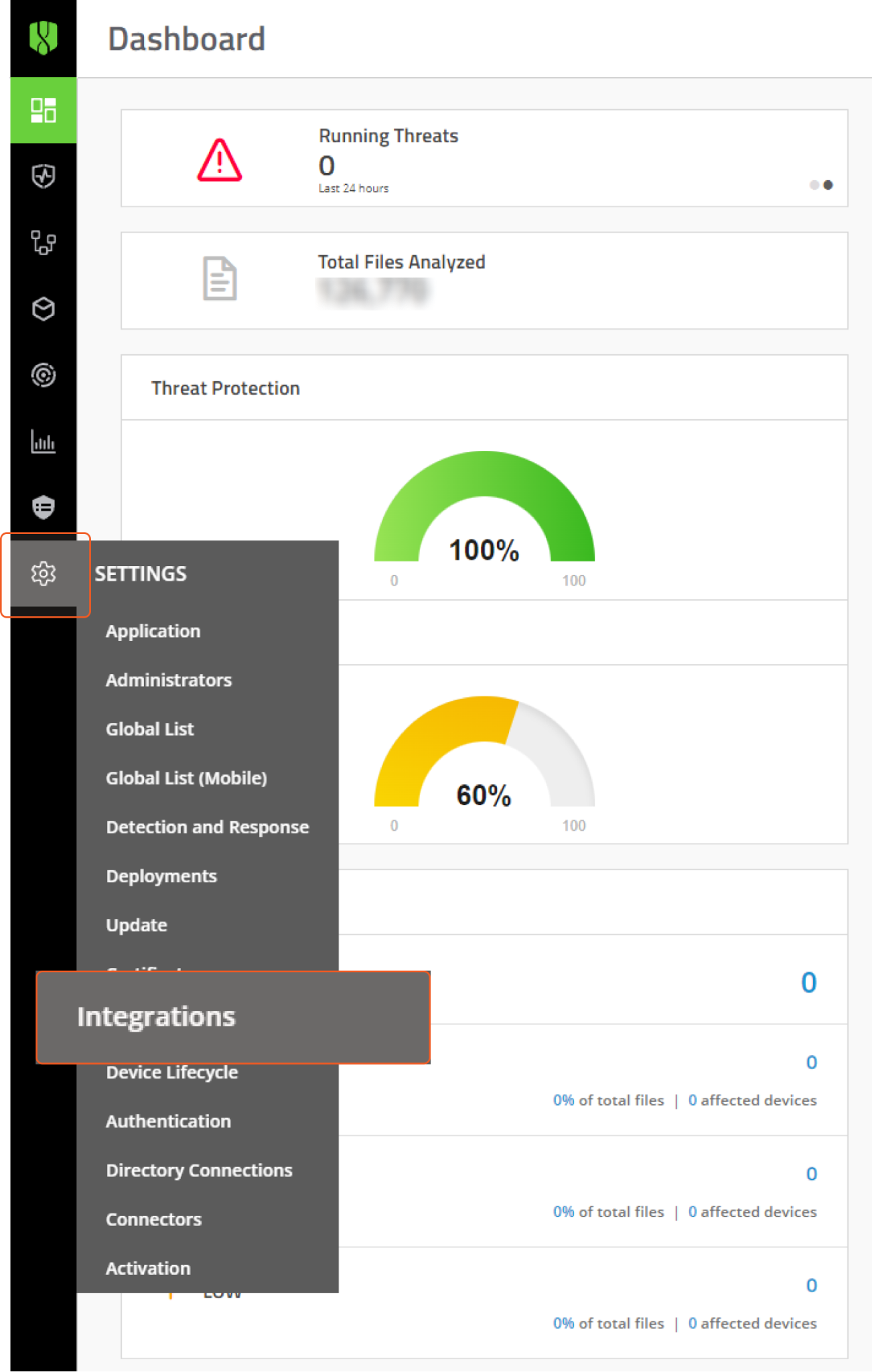
Task: Click the circular target icon in sidebar
Action: pyautogui.click(x=43, y=375)
